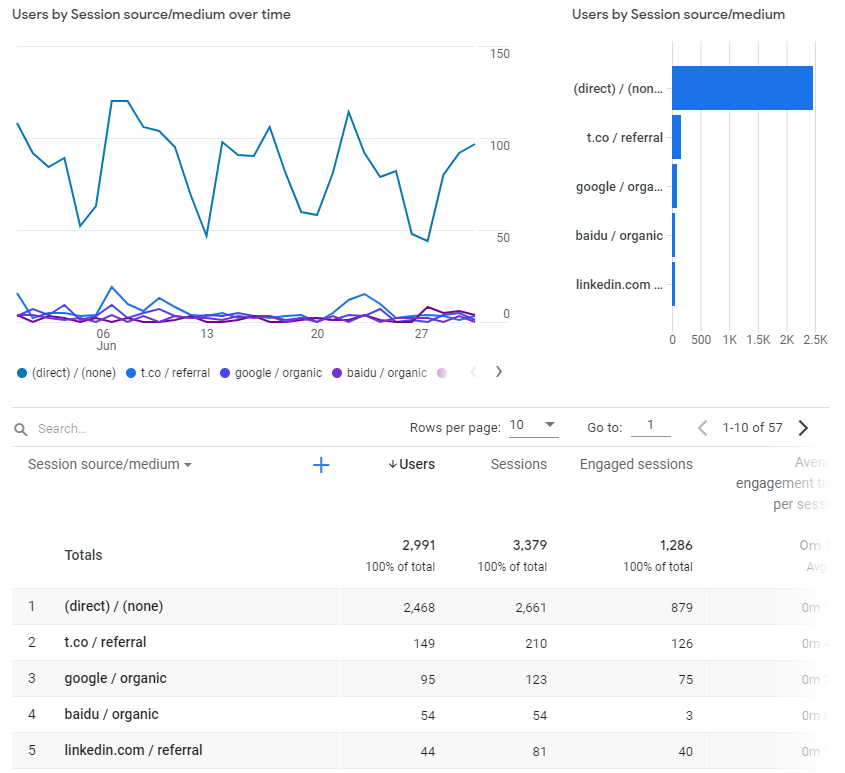Click the Users sort descending arrow
The height and width of the screenshot is (773, 845).
393,464
